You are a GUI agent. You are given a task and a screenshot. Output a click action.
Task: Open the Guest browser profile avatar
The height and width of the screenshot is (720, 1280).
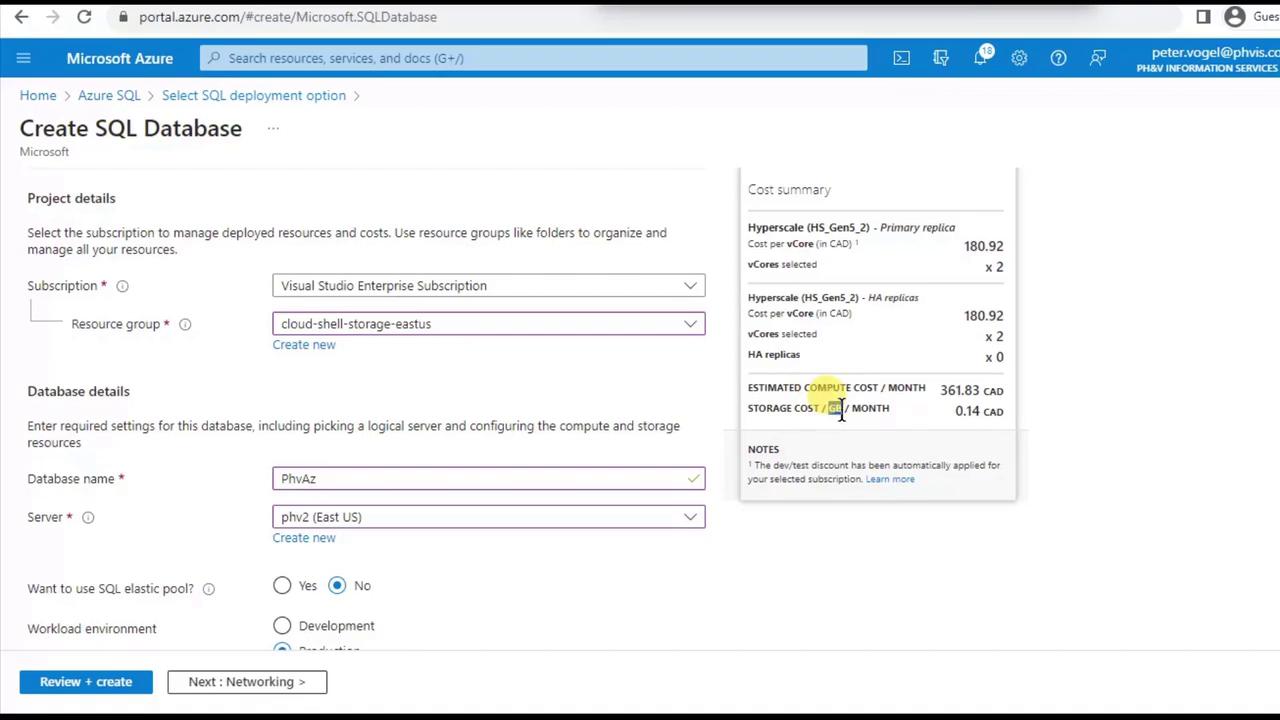[1235, 17]
